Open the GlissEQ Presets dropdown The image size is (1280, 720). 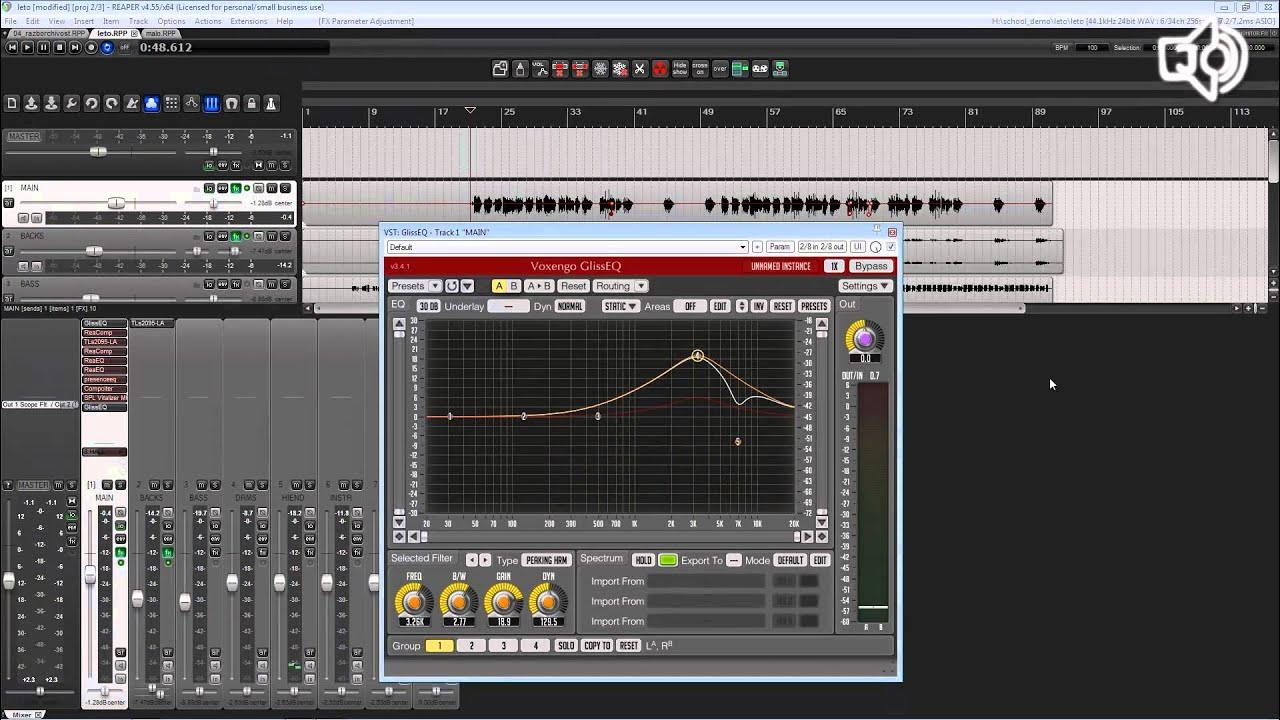tap(414, 286)
